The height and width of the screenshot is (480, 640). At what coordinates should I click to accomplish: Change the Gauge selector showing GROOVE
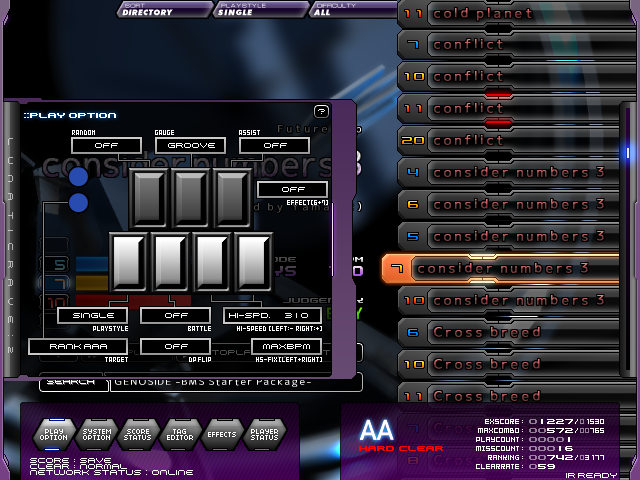click(190, 146)
